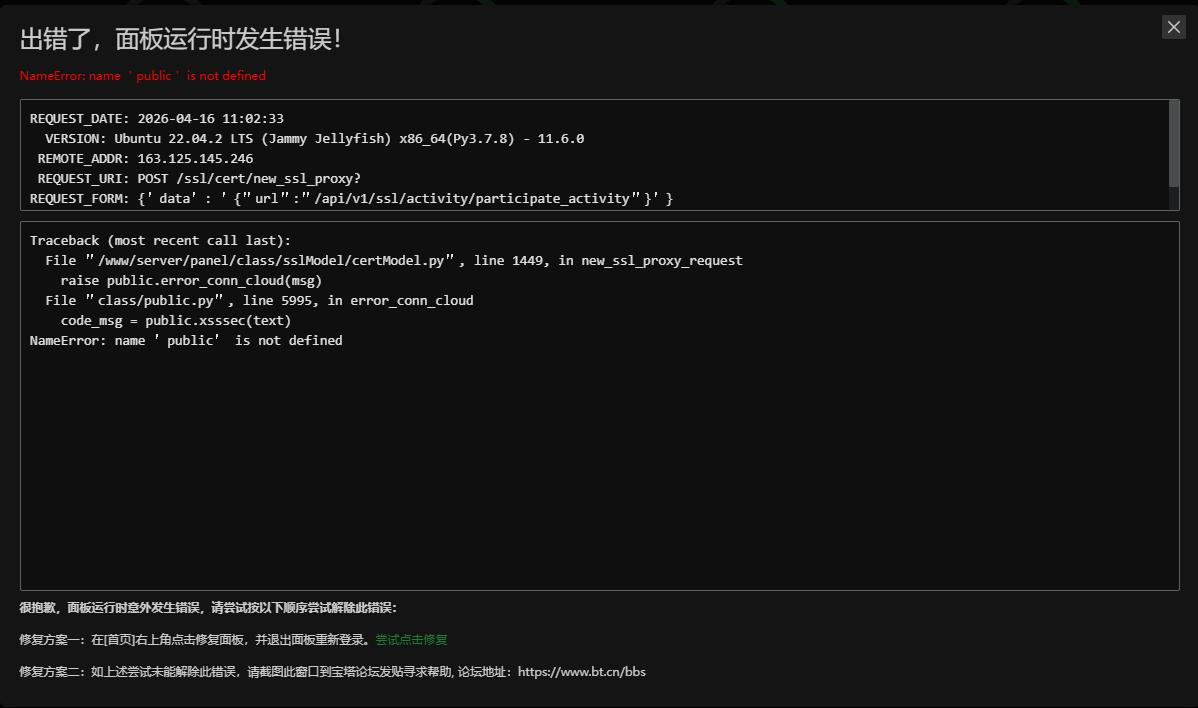Click the '很抱歉，面板运行时意外发生错误' notice
The width and height of the screenshot is (1198, 708).
point(208,608)
